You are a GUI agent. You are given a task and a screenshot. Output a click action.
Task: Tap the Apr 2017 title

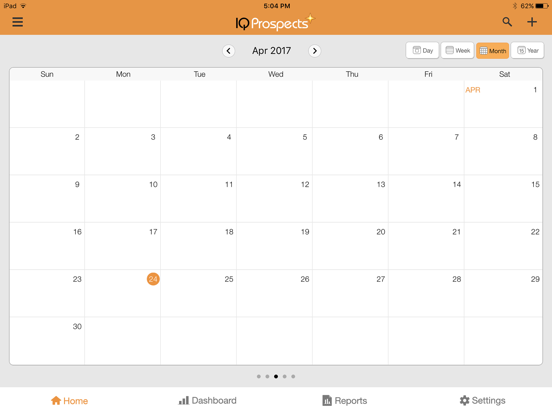[x=271, y=51]
